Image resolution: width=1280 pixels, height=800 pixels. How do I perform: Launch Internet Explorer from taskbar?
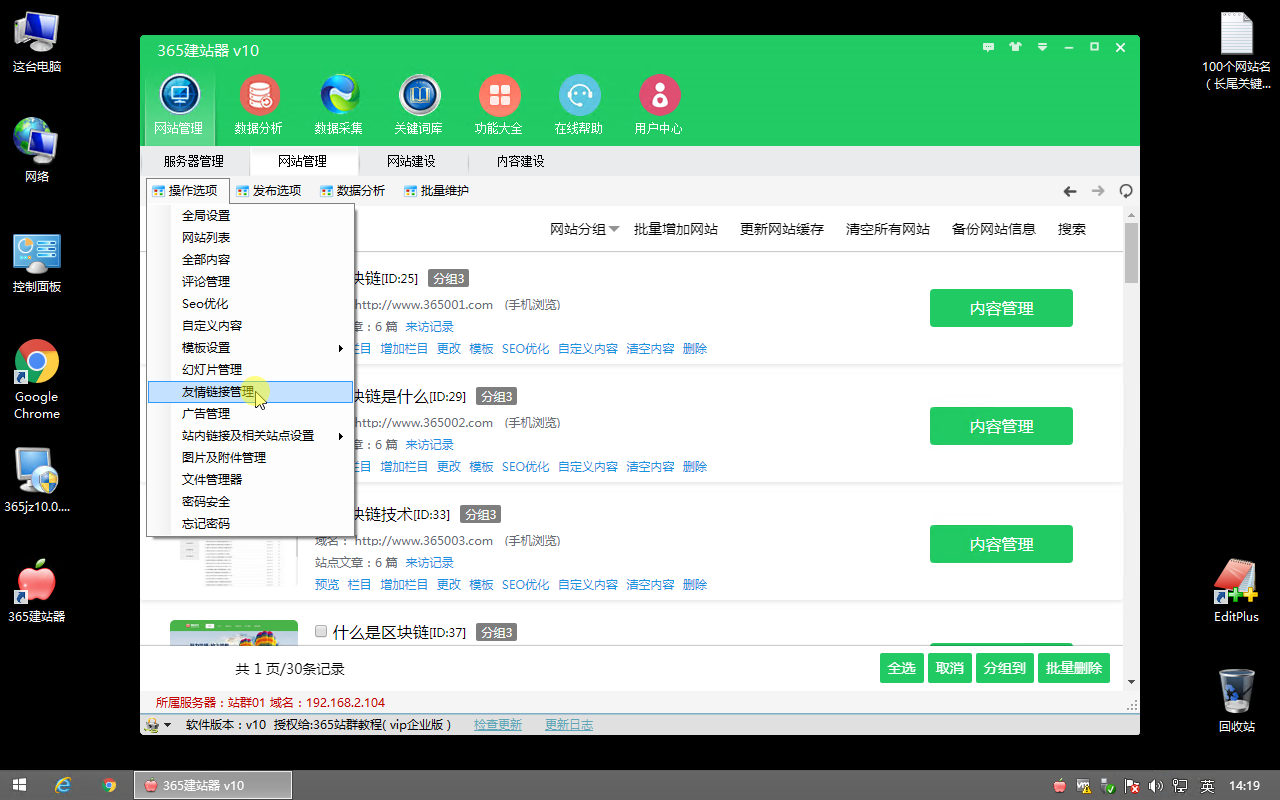click(x=63, y=785)
